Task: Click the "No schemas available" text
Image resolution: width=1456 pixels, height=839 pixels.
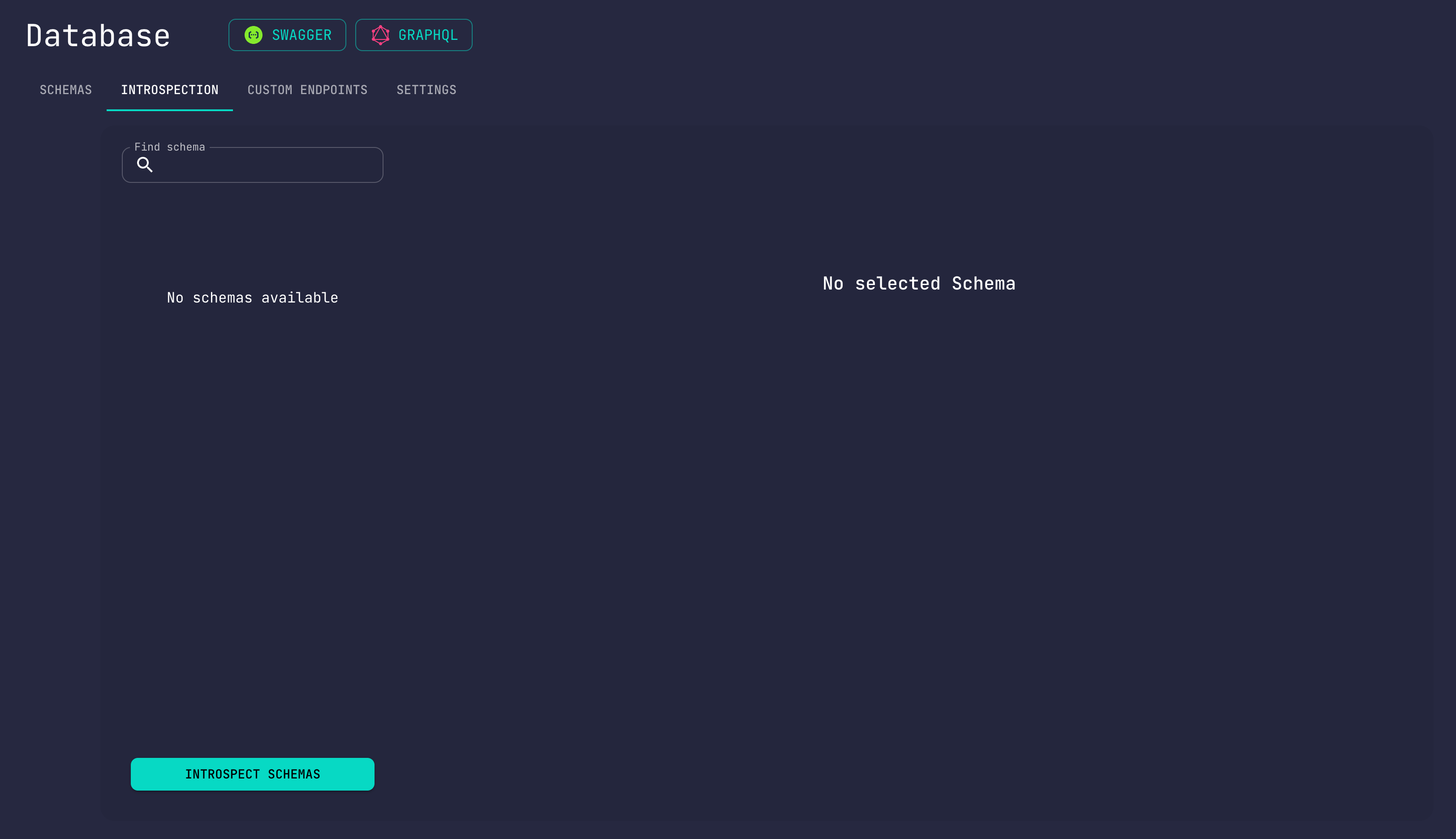Action: click(x=252, y=298)
